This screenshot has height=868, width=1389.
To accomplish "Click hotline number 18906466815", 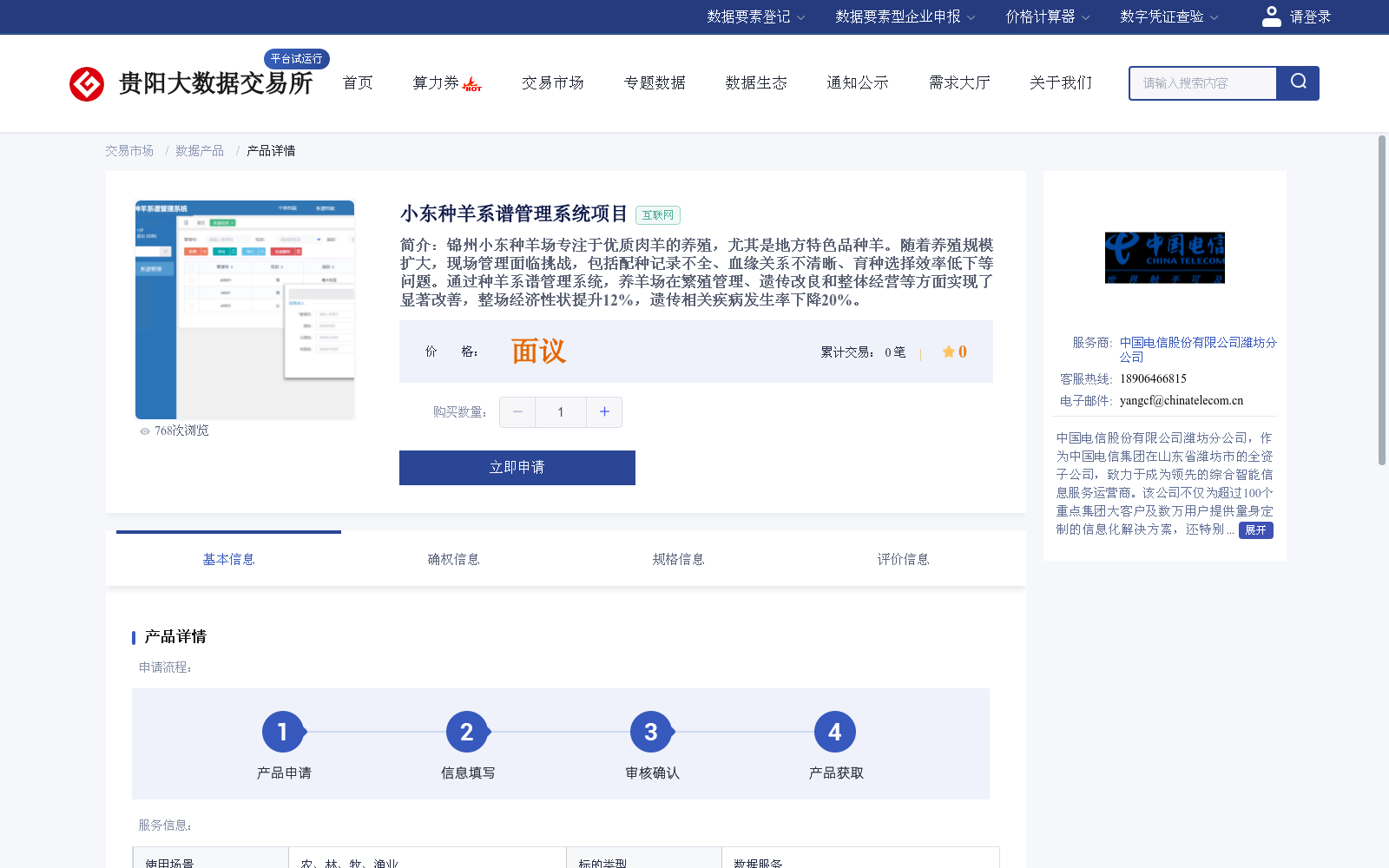I will pos(1153,379).
